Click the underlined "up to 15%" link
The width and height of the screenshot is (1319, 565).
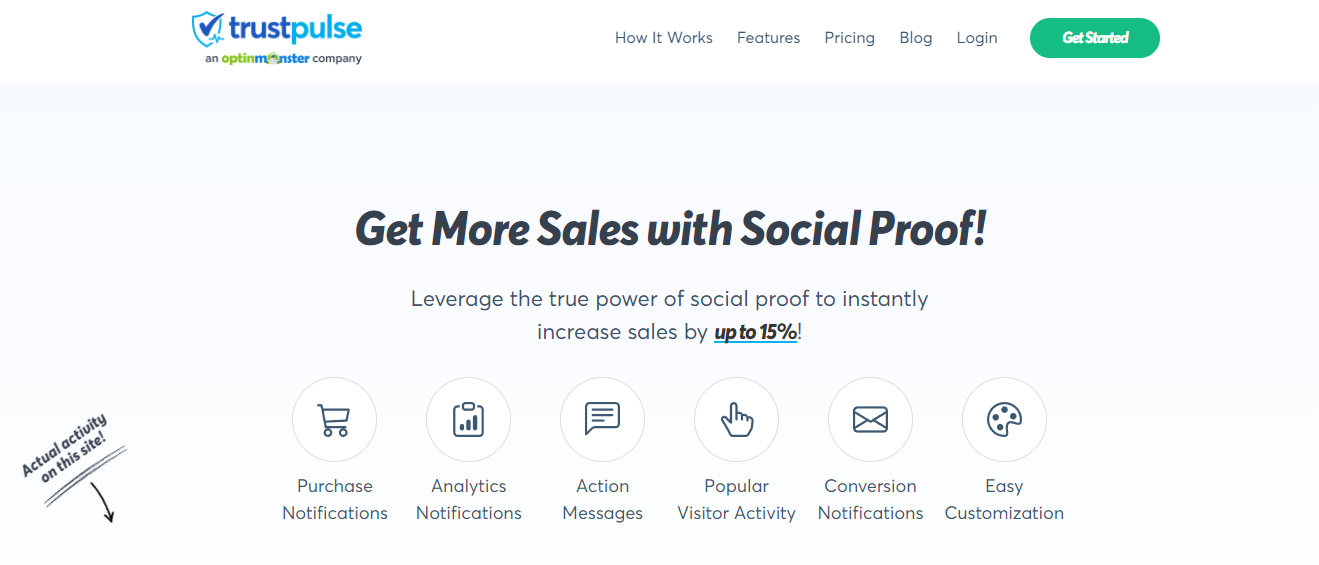coord(755,333)
